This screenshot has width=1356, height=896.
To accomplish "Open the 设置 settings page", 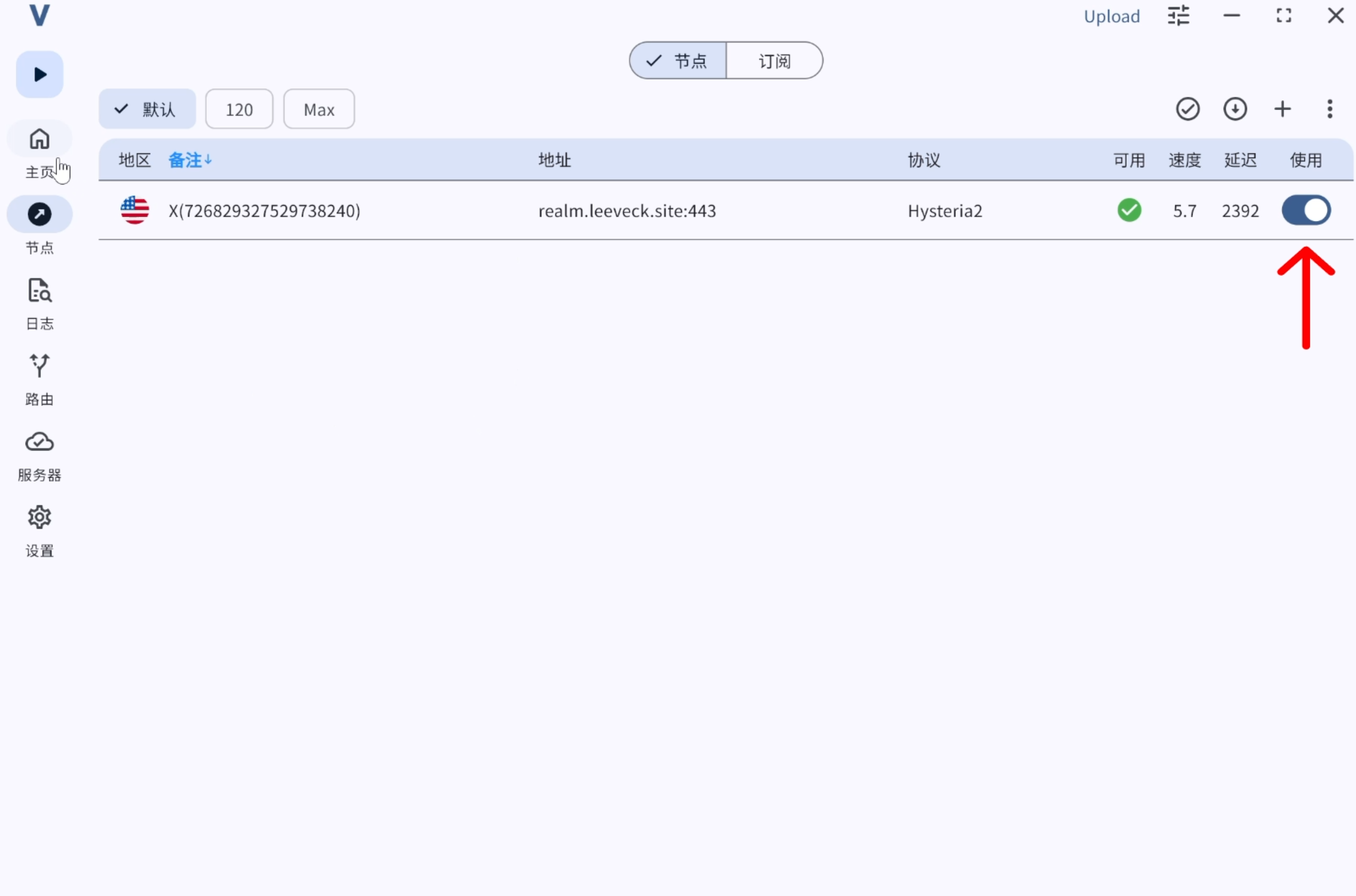I will pyautogui.click(x=39, y=531).
